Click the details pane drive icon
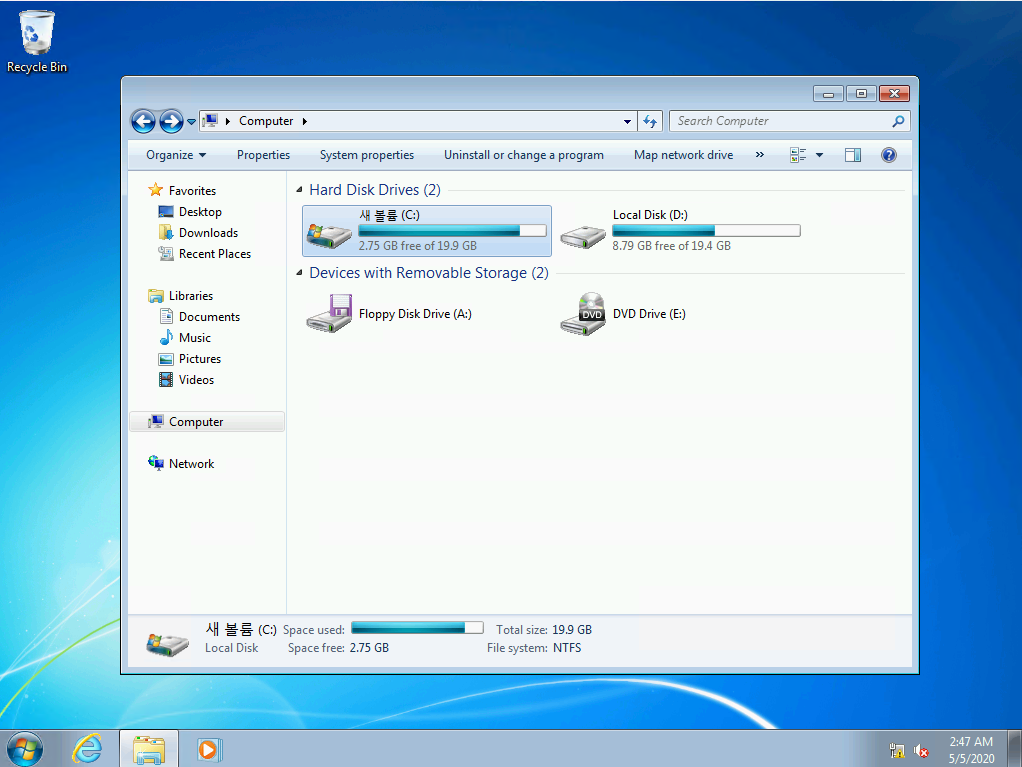 click(x=167, y=644)
